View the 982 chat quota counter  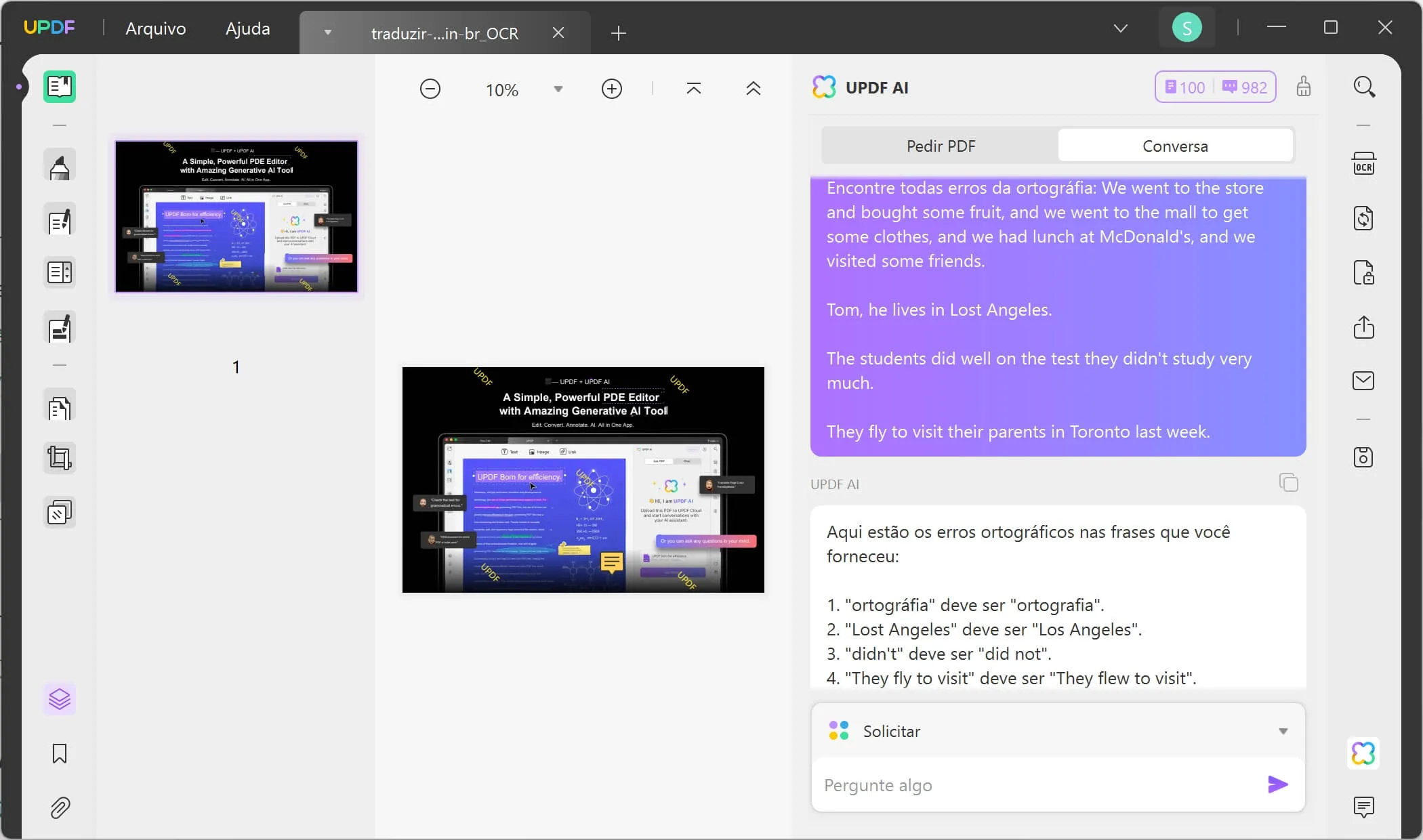pos(1245,87)
